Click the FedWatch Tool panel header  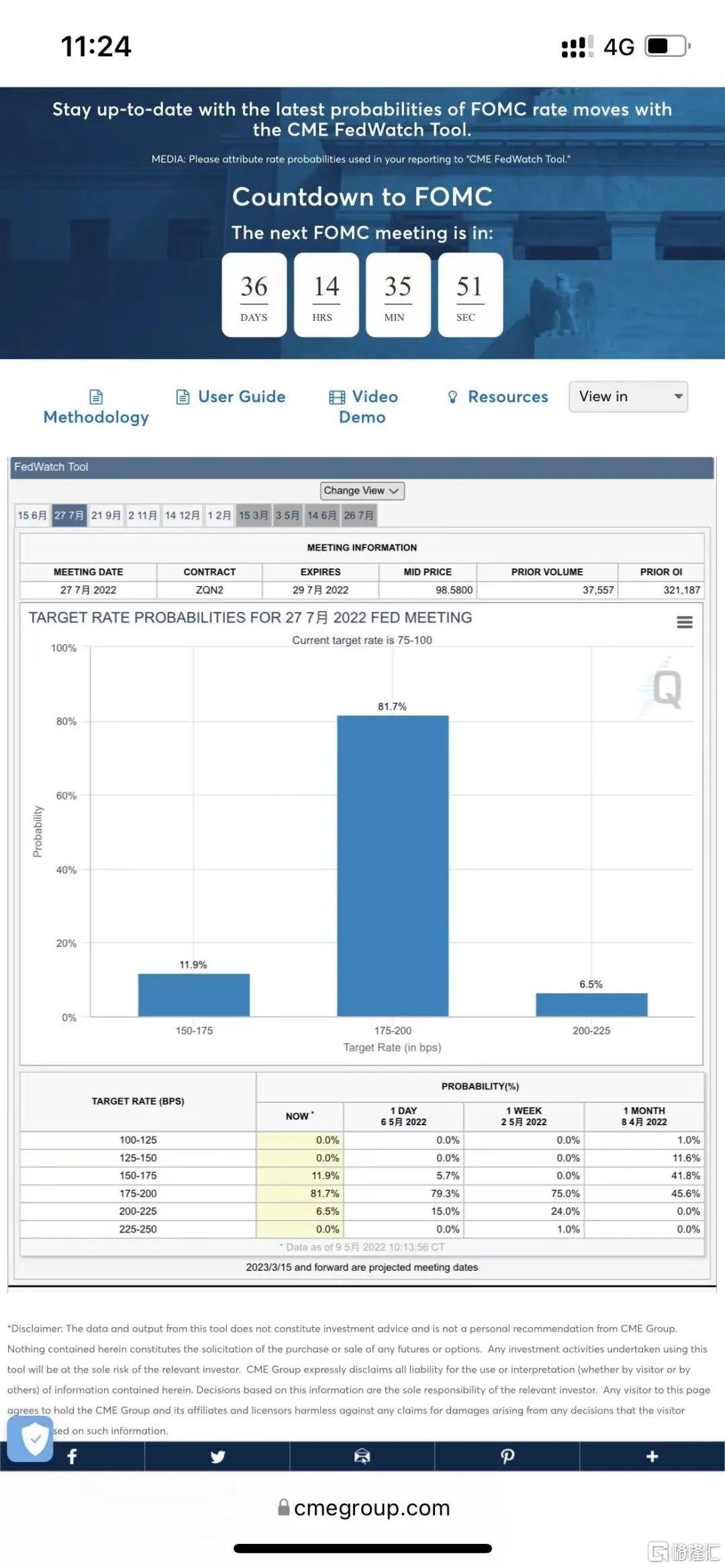pyautogui.click(x=362, y=467)
